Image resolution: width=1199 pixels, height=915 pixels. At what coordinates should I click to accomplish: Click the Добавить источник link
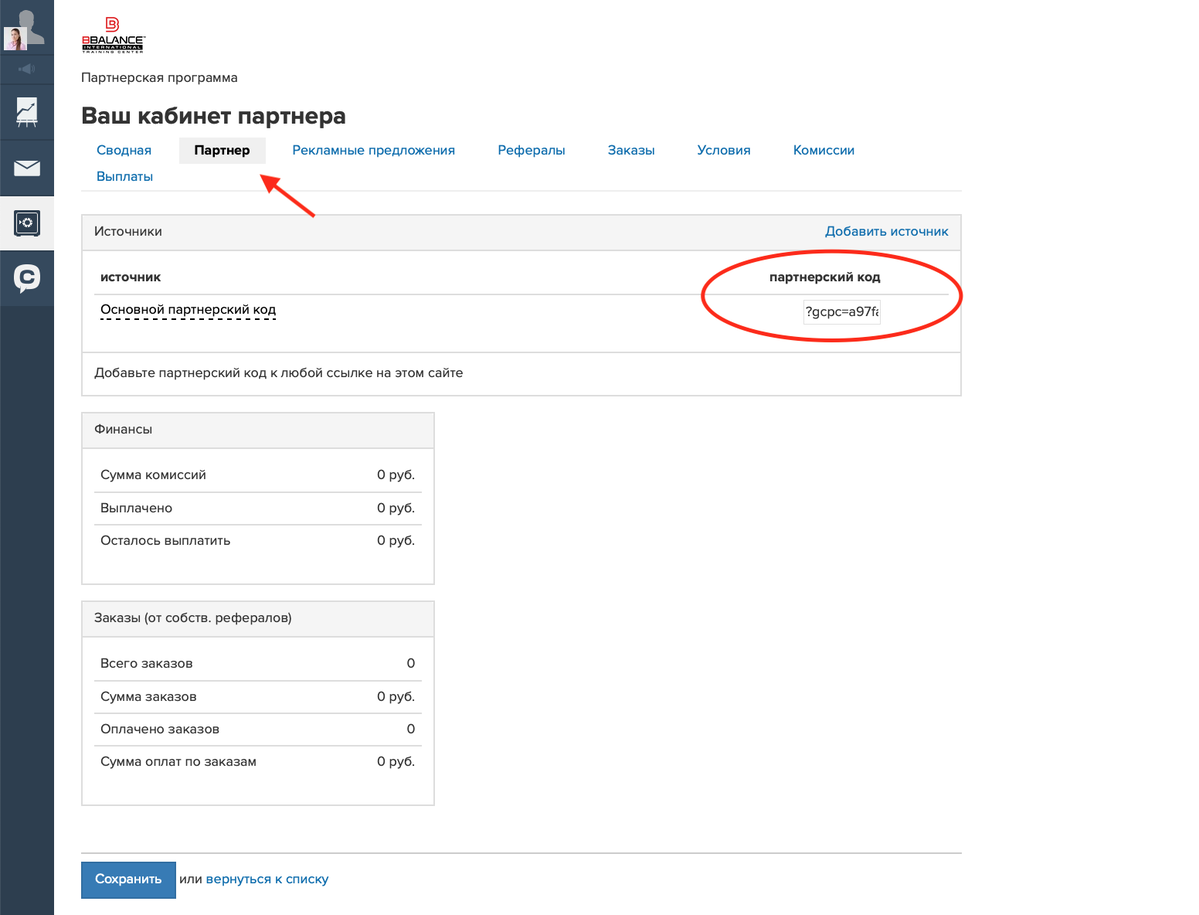click(886, 231)
